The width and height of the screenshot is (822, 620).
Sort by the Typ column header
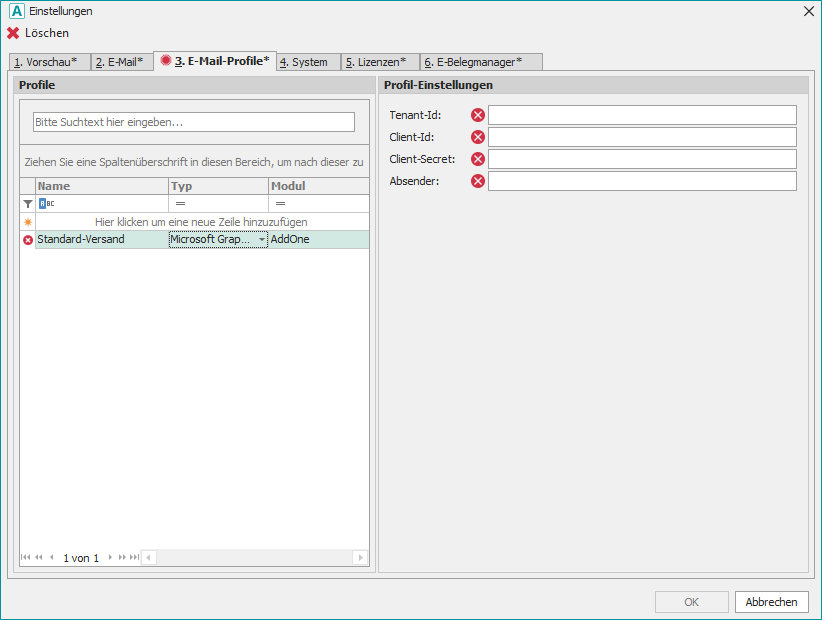(x=218, y=186)
